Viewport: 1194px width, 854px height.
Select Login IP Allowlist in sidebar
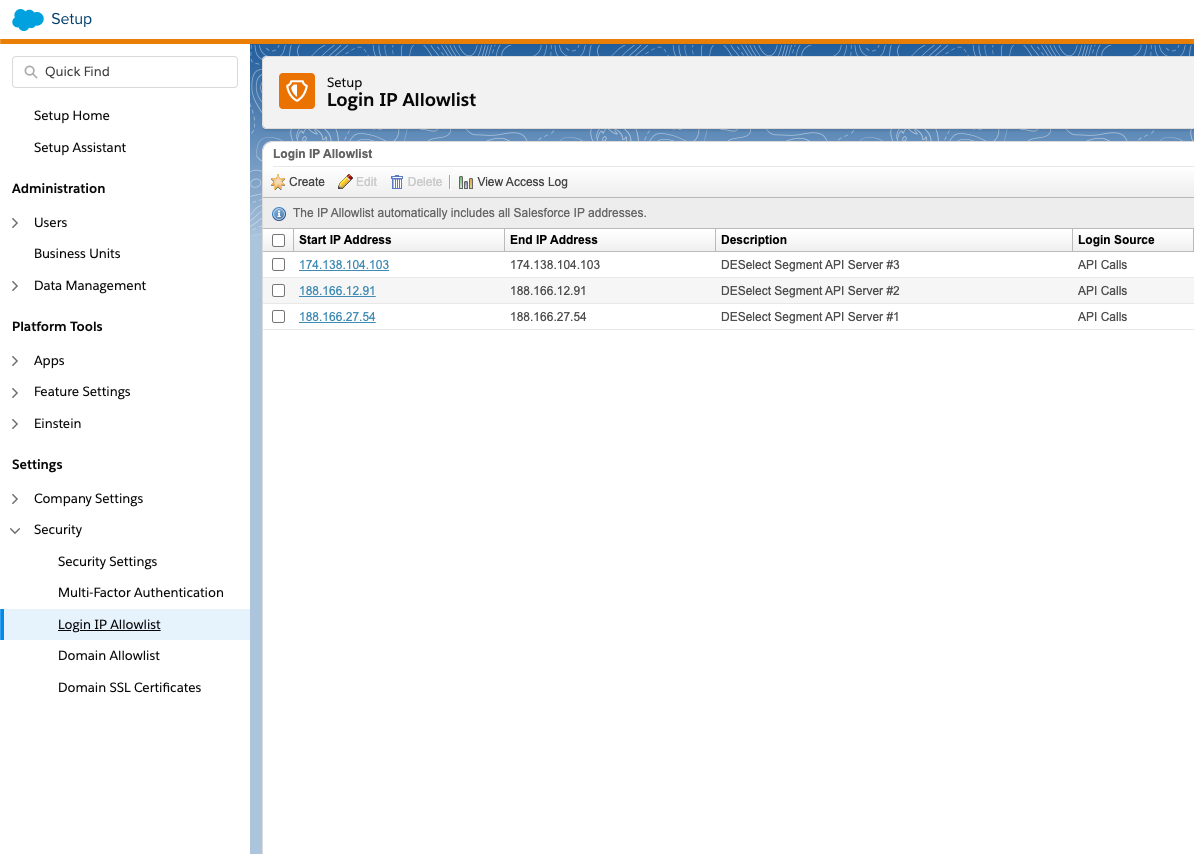[x=109, y=625]
